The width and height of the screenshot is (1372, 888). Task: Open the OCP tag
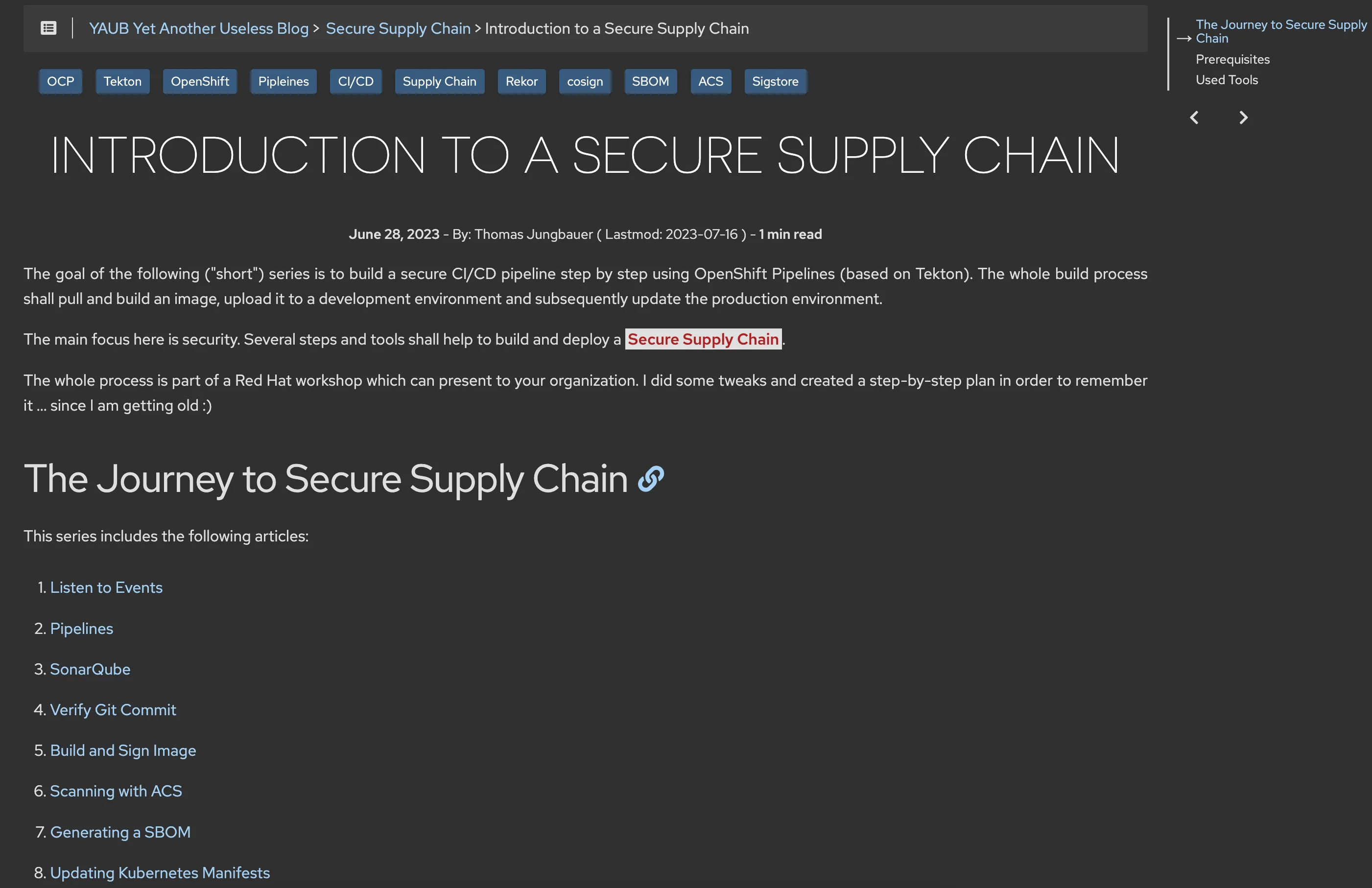coord(60,81)
